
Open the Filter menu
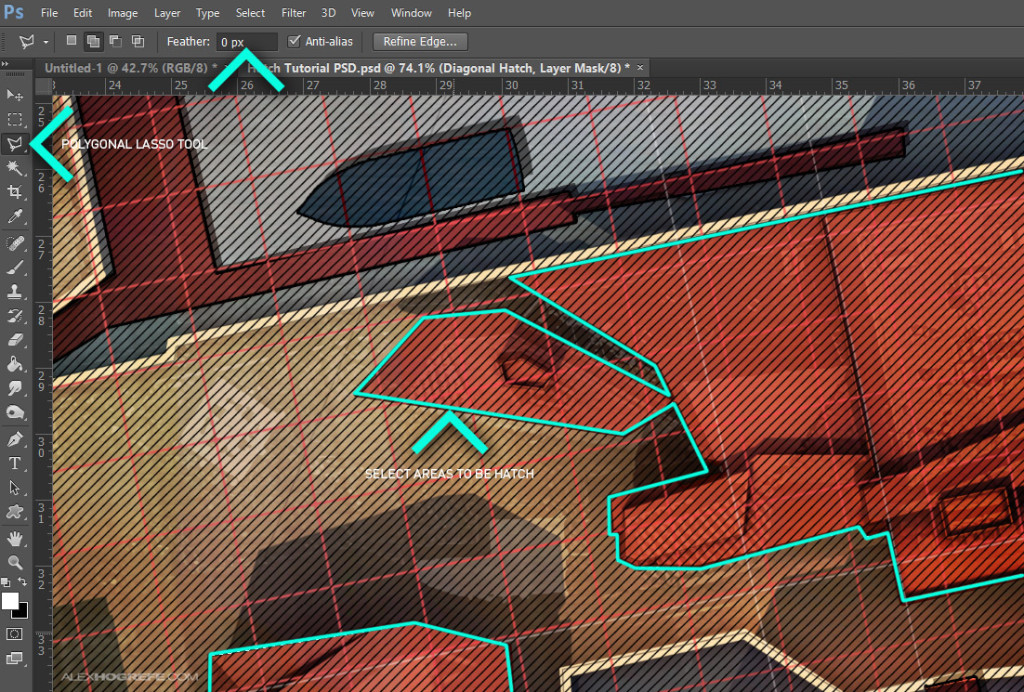(293, 13)
